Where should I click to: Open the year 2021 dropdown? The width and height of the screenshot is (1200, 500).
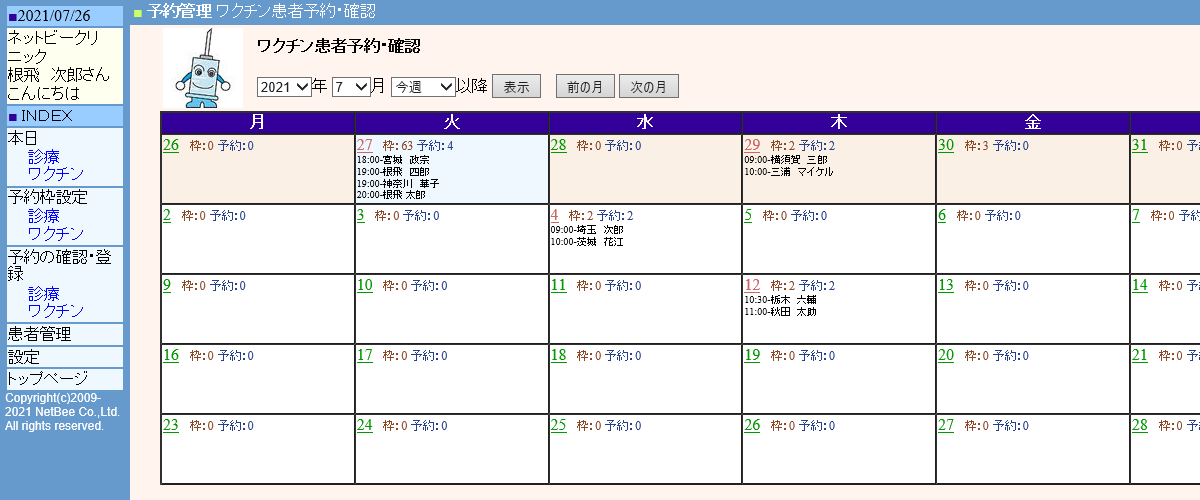284,87
